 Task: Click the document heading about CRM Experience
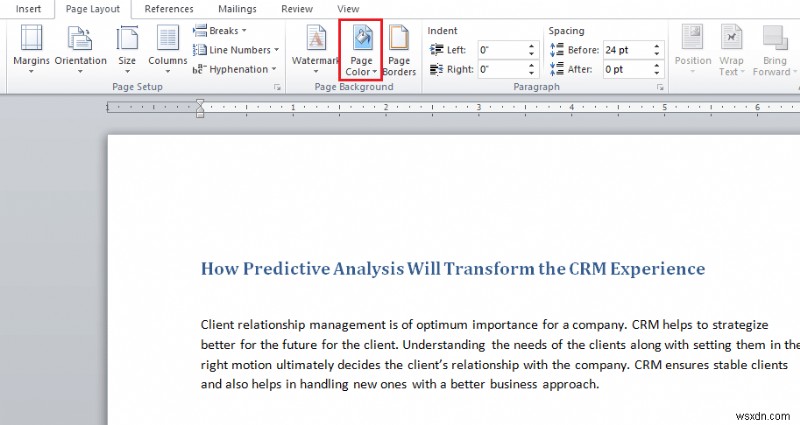[453, 268]
